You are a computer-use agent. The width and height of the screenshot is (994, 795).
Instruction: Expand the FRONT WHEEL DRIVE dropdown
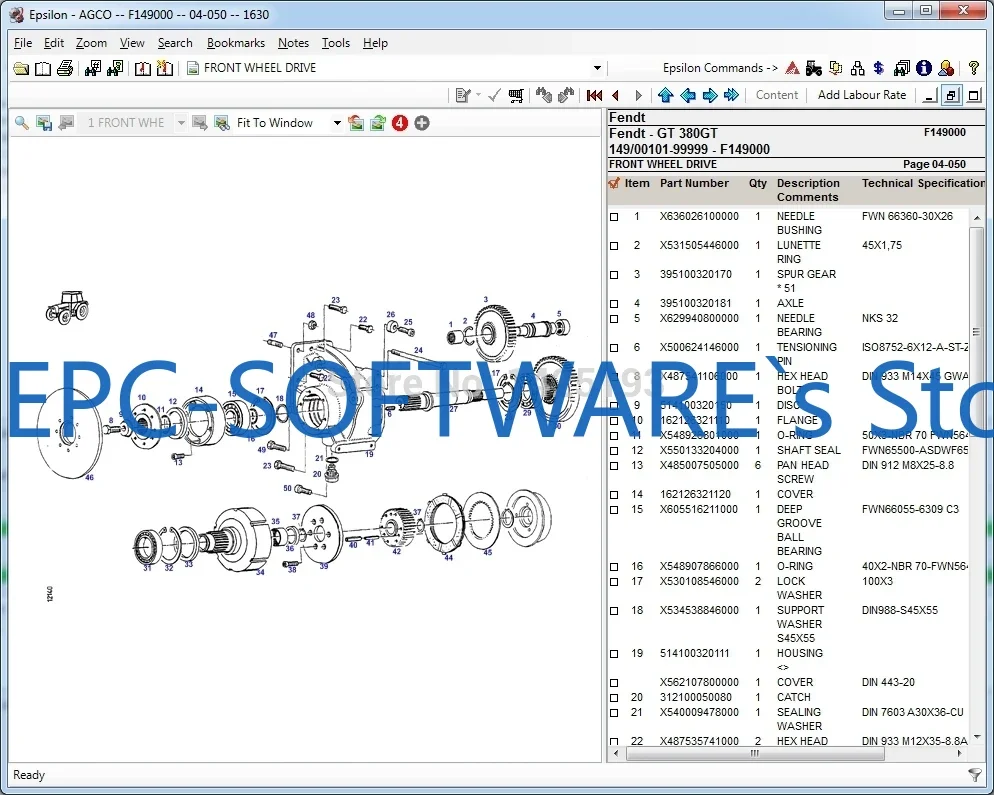pos(598,68)
